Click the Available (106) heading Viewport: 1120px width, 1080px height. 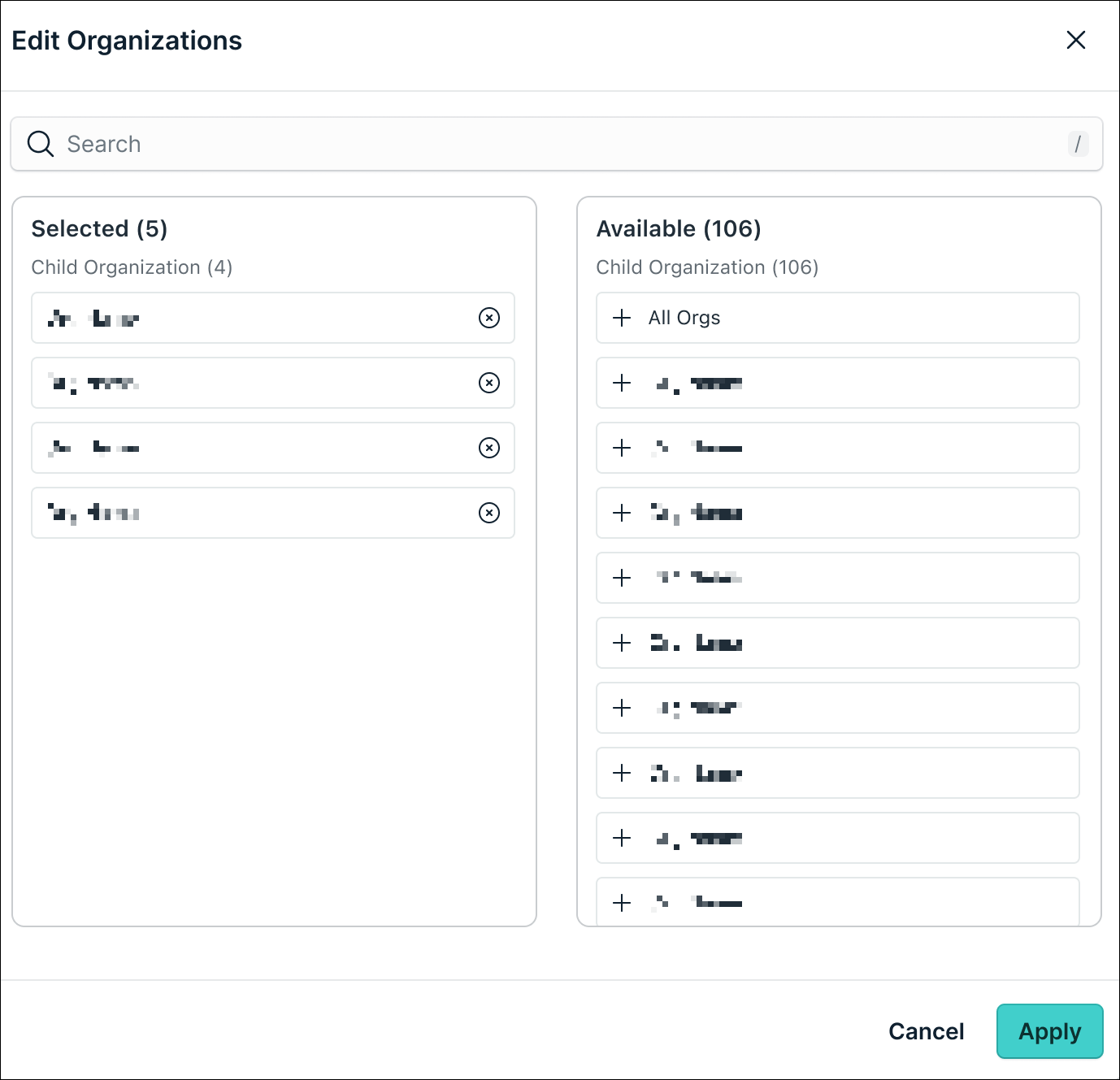679,228
